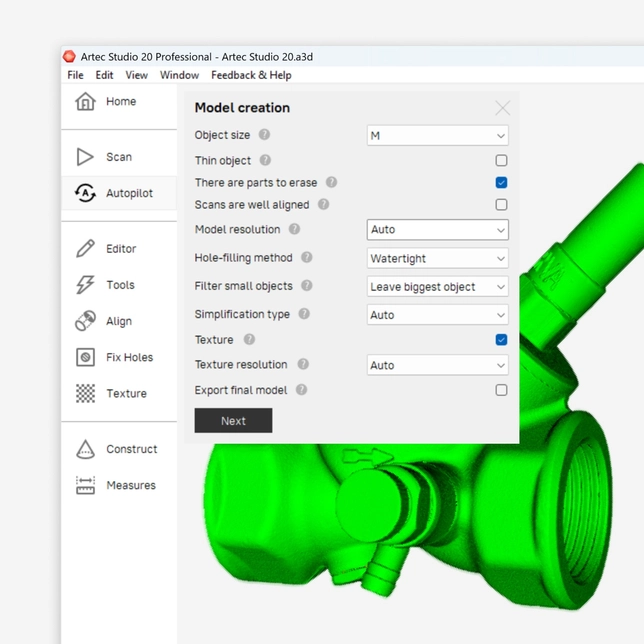The width and height of the screenshot is (644, 644).
Task: Select the Scan play icon
Action: coord(86,157)
